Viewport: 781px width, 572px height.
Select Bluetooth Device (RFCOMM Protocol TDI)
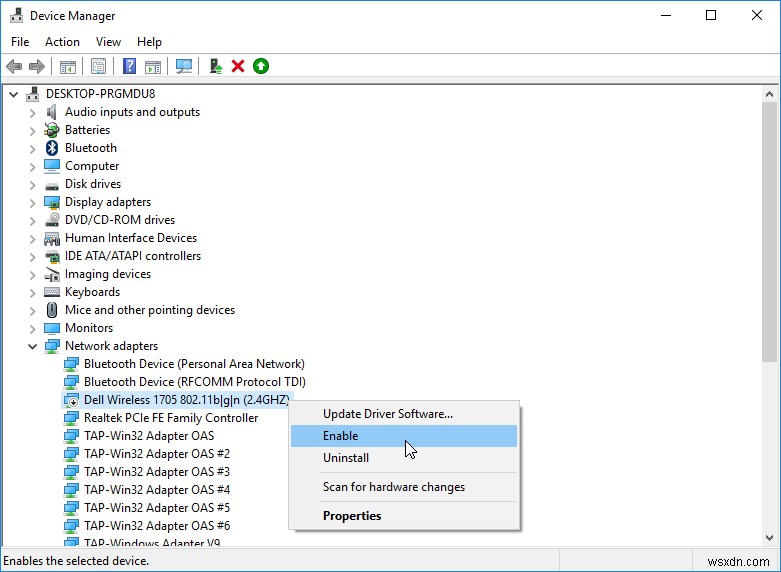(x=195, y=382)
